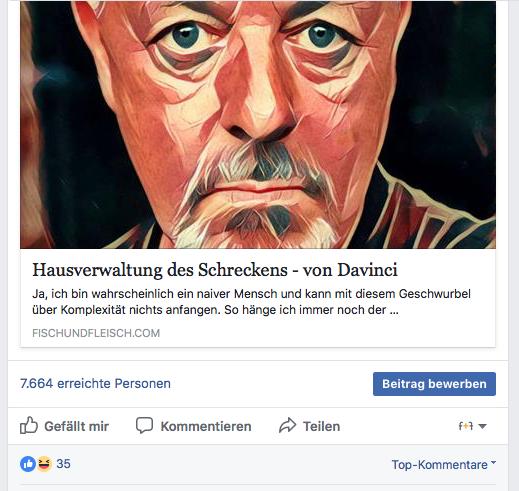
Task: Click the blue like reaction icon
Action: click(x=28, y=464)
